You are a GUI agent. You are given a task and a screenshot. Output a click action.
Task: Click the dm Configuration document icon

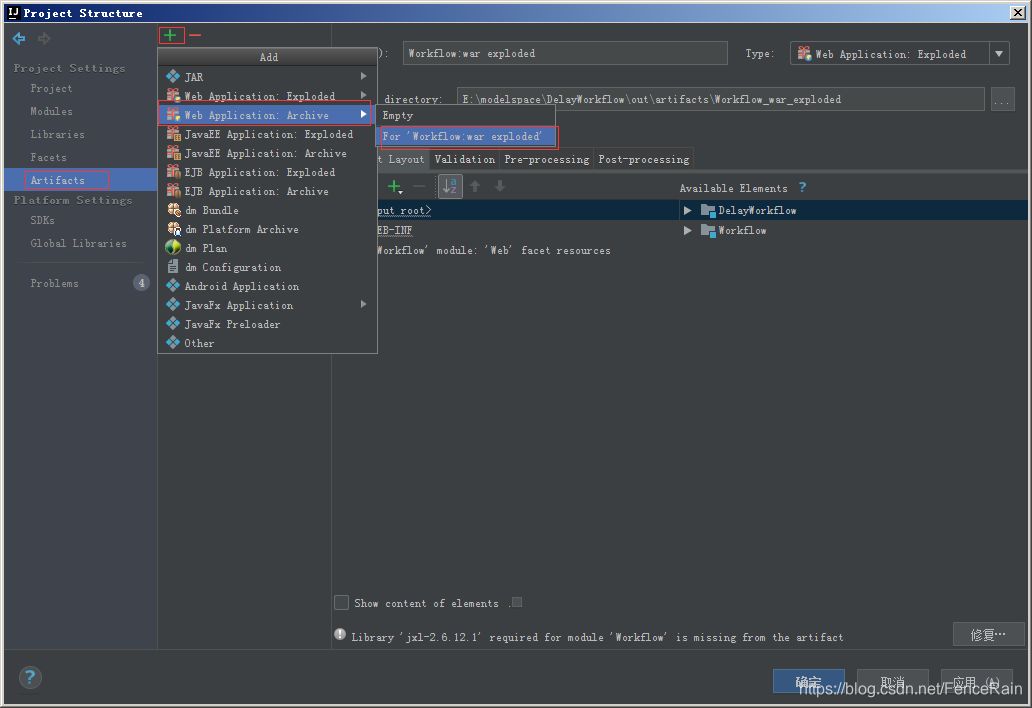click(x=173, y=267)
